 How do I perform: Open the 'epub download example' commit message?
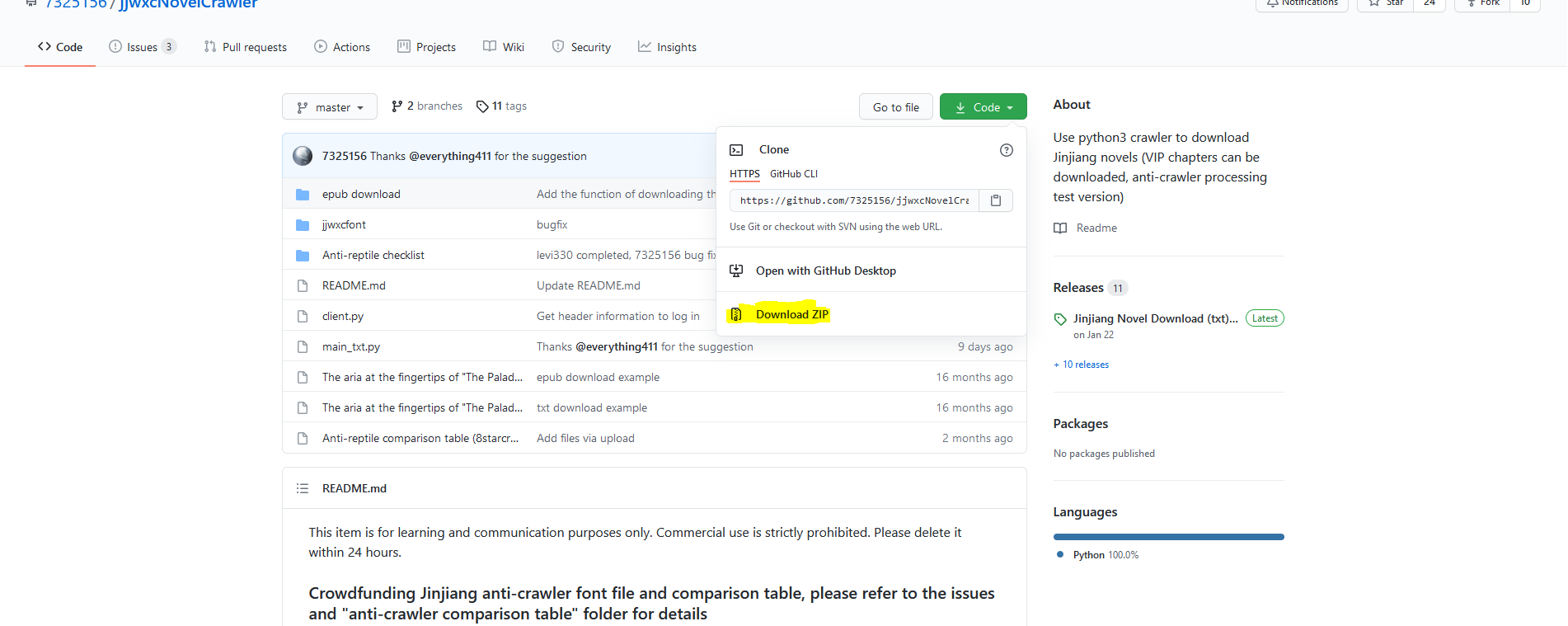pyautogui.click(x=598, y=378)
